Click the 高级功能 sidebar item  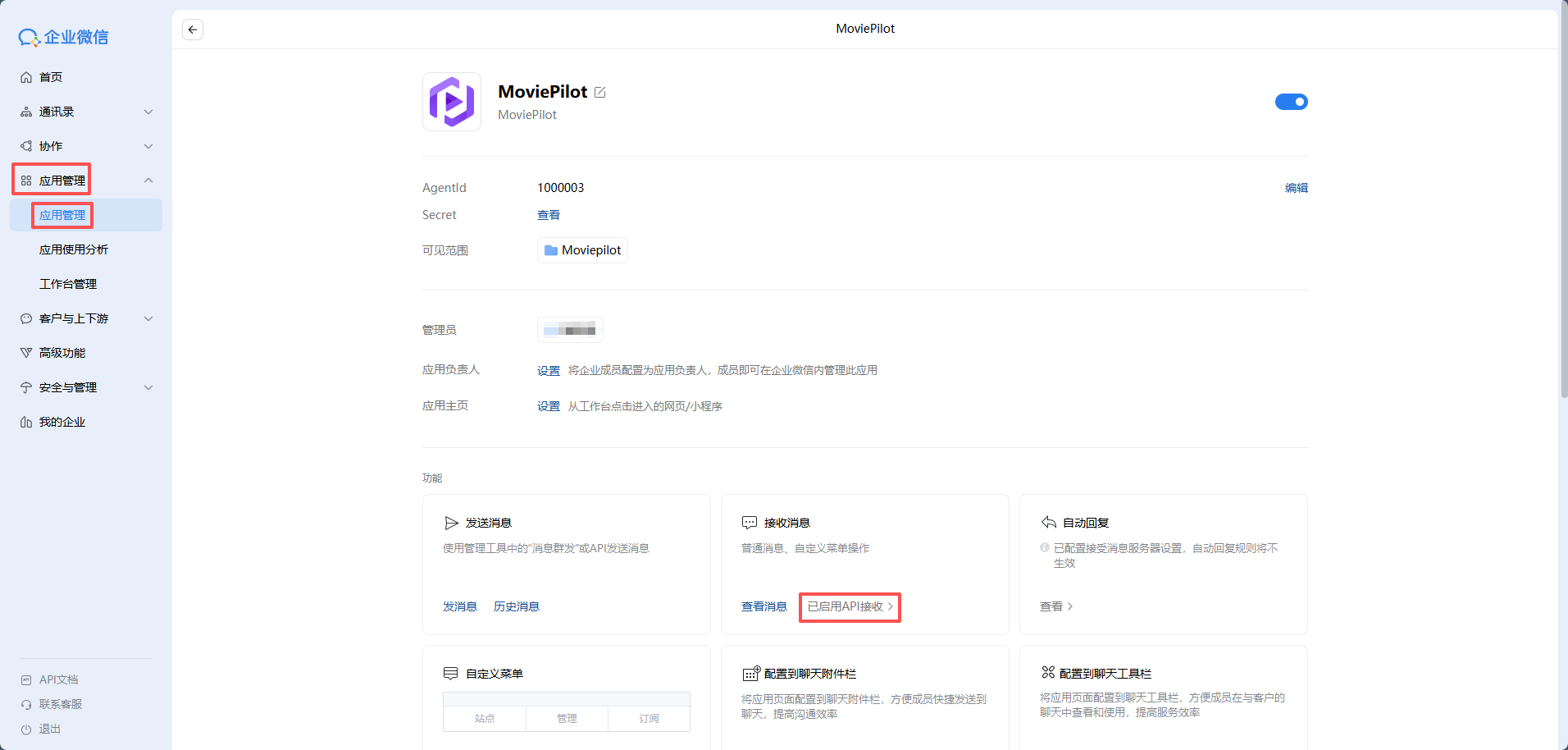(62, 353)
